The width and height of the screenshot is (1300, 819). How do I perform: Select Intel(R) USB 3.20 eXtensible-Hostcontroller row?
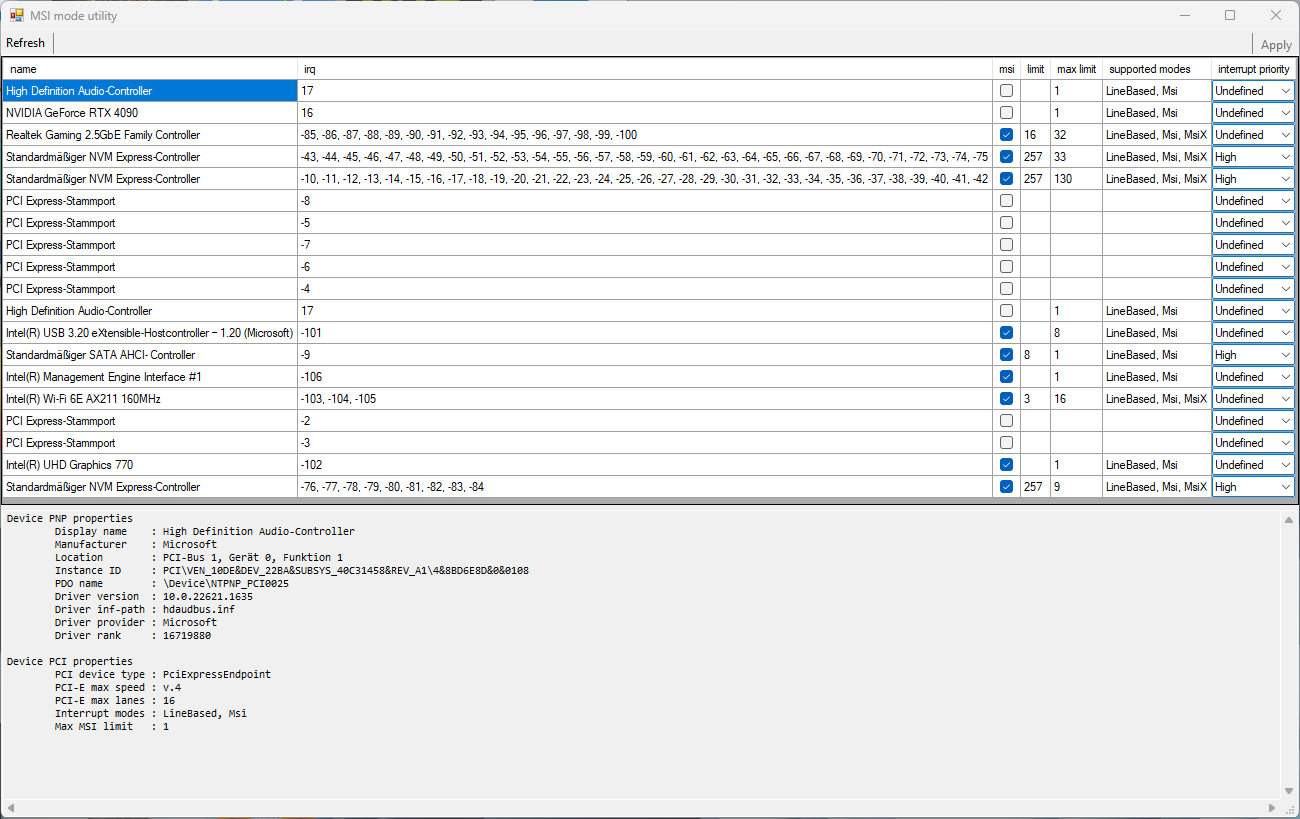150,333
